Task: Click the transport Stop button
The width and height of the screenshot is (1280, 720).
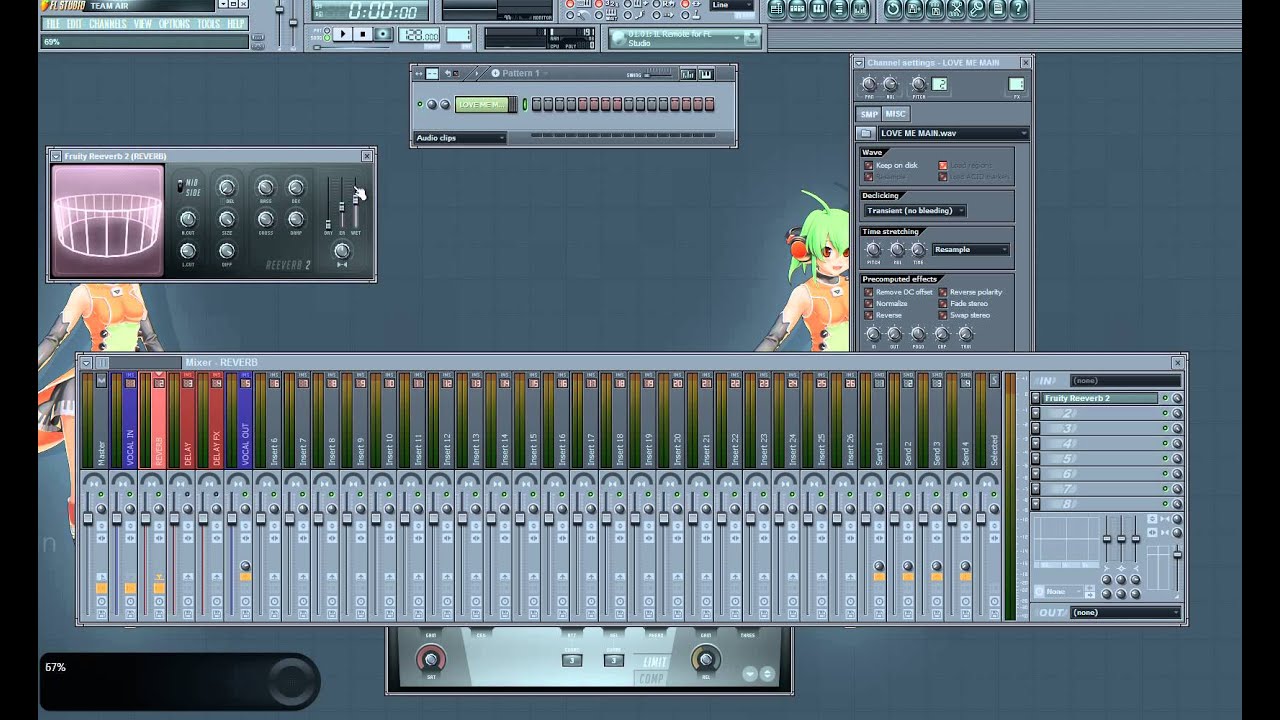Action: 363,34
